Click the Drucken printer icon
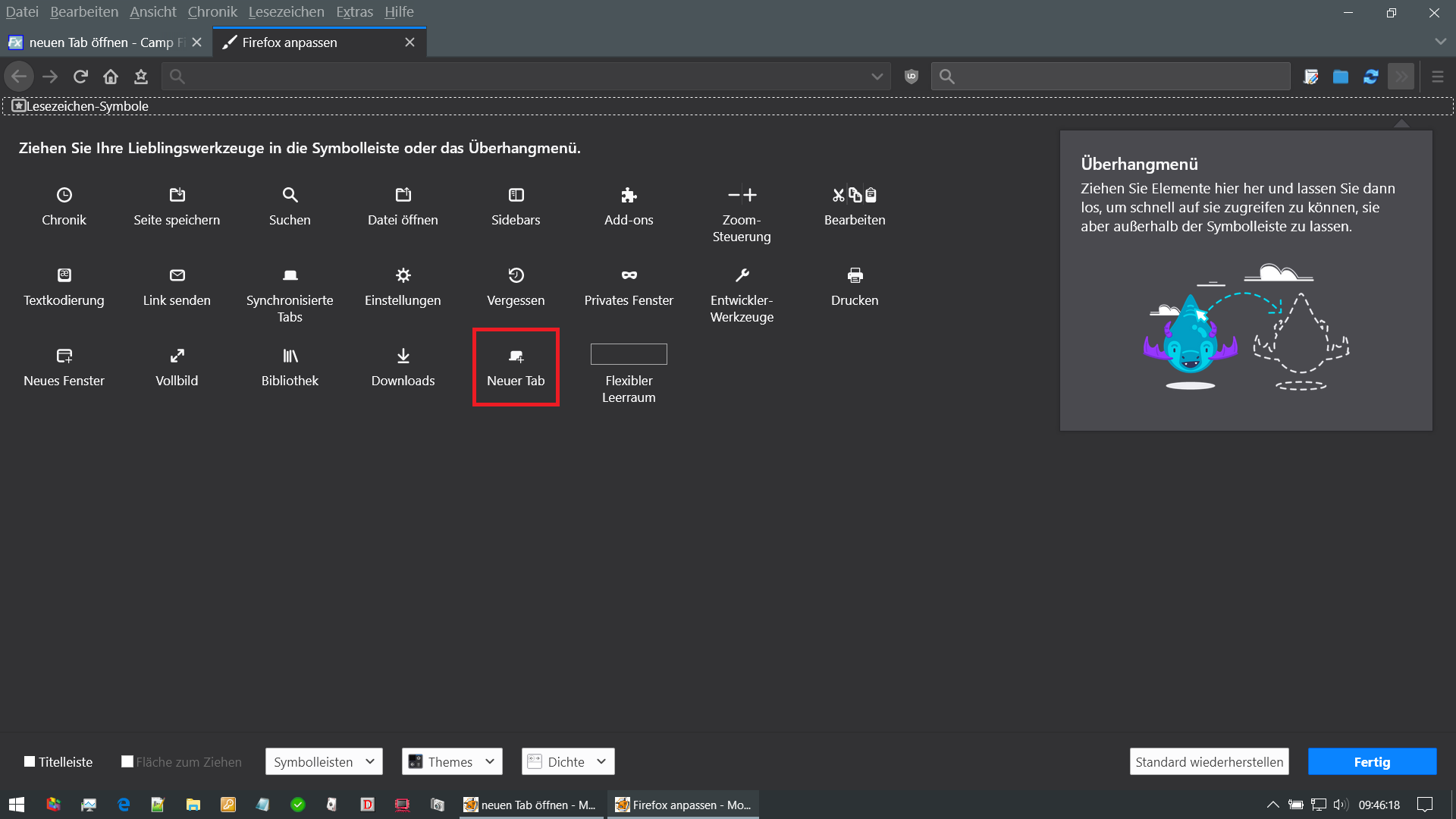 coord(855,275)
